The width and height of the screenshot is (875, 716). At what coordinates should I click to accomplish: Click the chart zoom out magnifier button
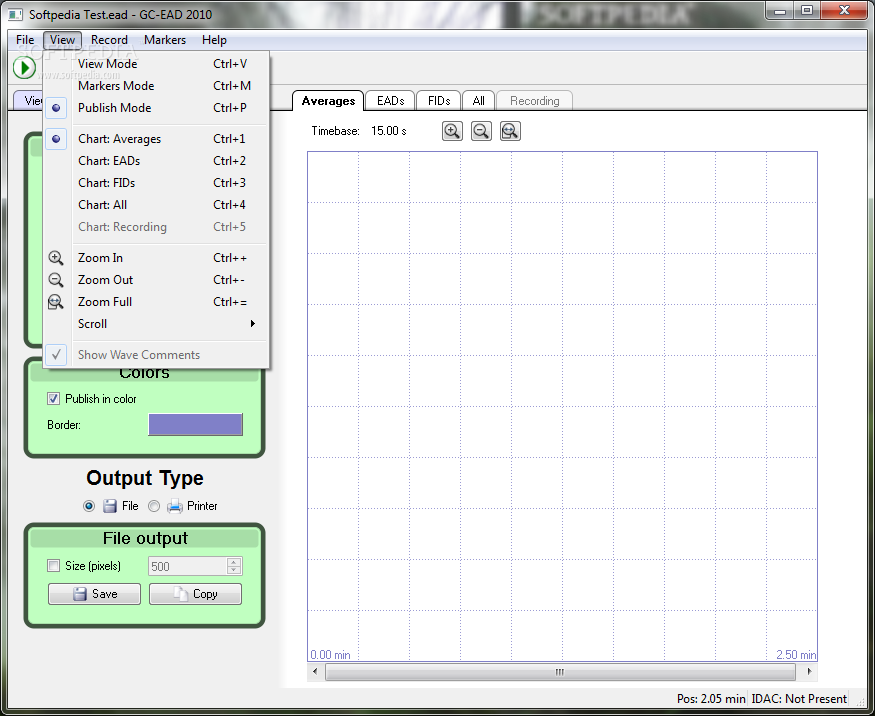pos(481,131)
